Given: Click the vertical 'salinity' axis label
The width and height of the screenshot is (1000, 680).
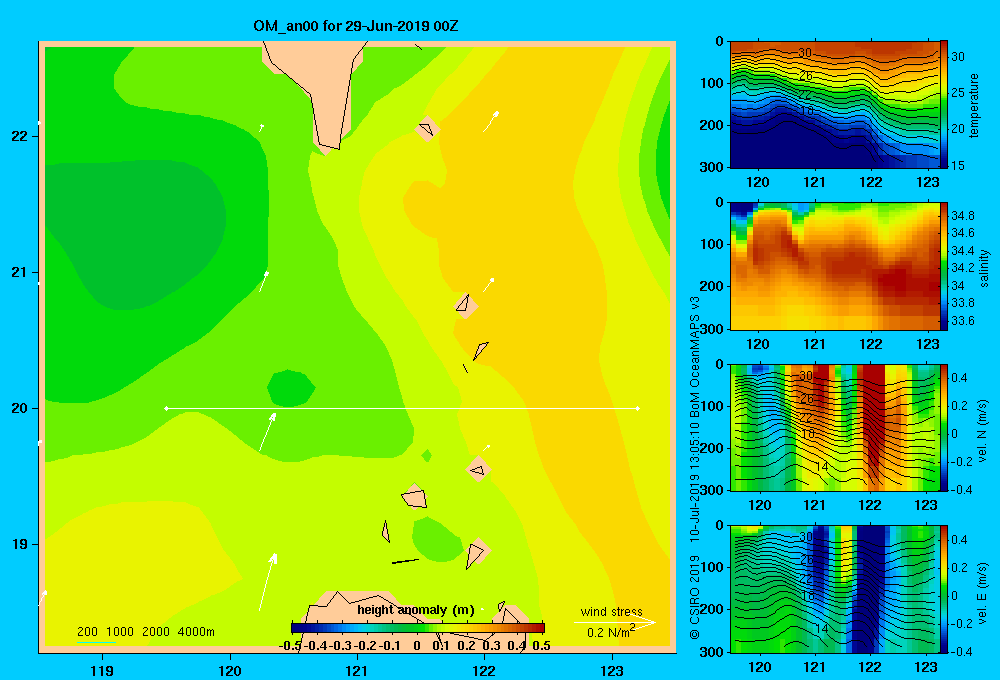Looking at the screenshot, I should [984, 268].
